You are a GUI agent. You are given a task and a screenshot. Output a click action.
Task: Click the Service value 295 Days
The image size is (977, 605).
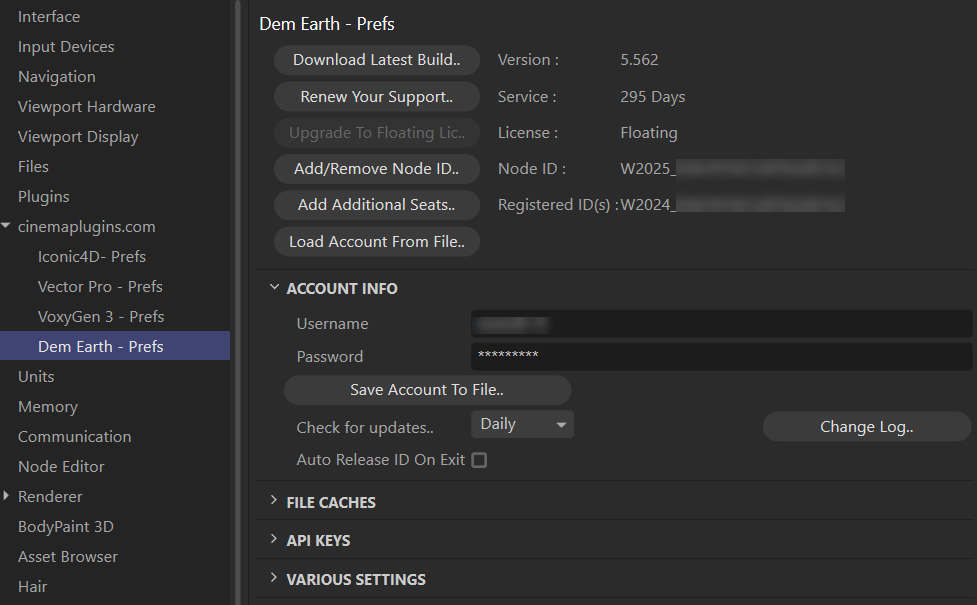pyautogui.click(x=652, y=97)
